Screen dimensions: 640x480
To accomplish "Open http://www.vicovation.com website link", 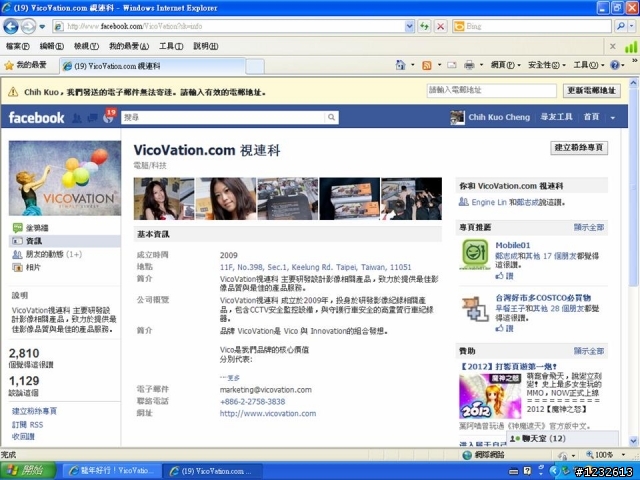I will pos(268,413).
